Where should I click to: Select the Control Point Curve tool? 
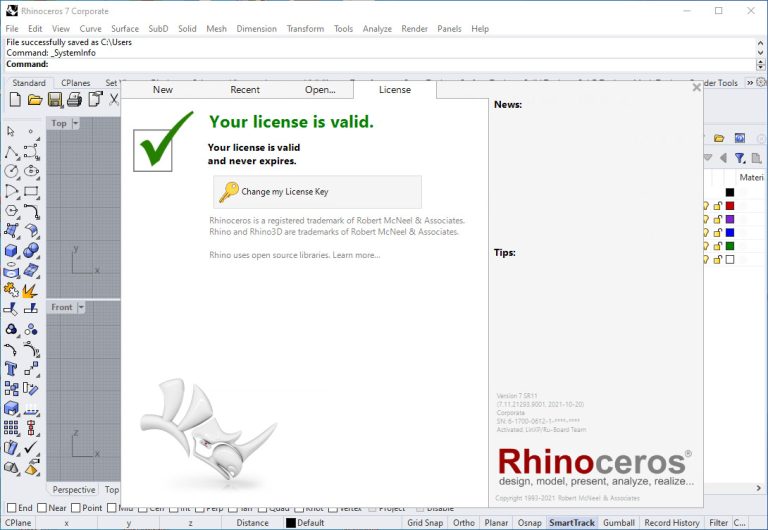tap(31, 152)
